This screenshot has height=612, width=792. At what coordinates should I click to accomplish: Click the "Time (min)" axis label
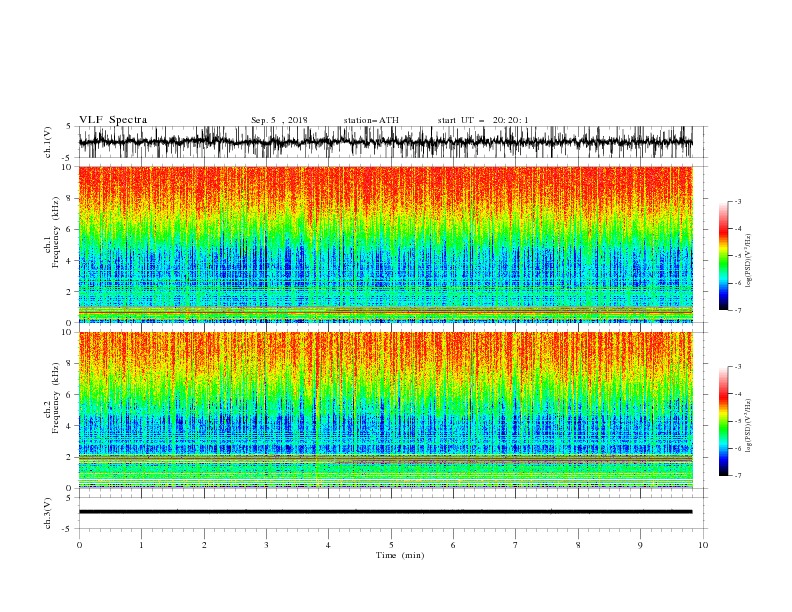pyautogui.click(x=400, y=555)
